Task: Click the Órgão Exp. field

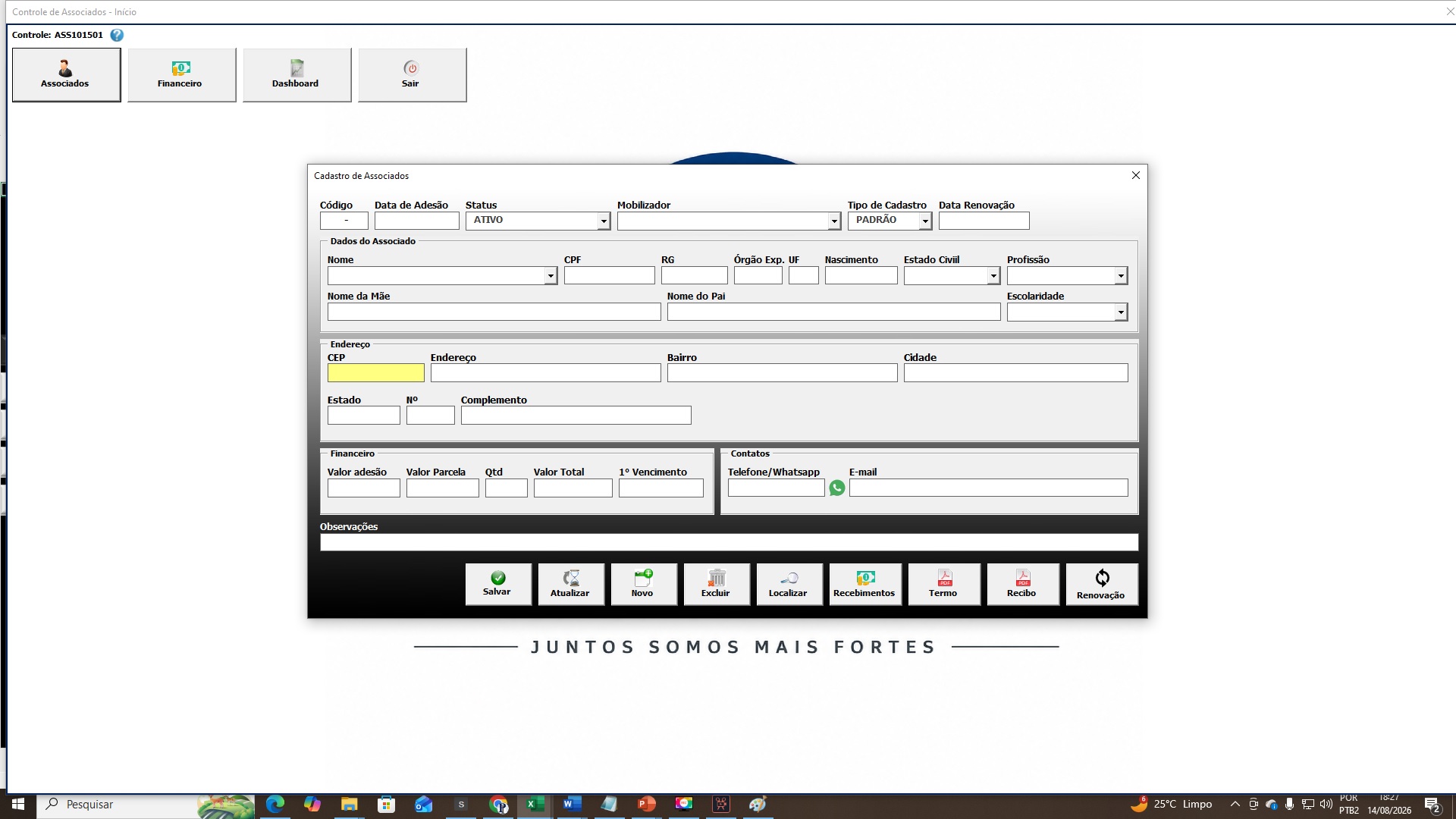Action: click(758, 276)
